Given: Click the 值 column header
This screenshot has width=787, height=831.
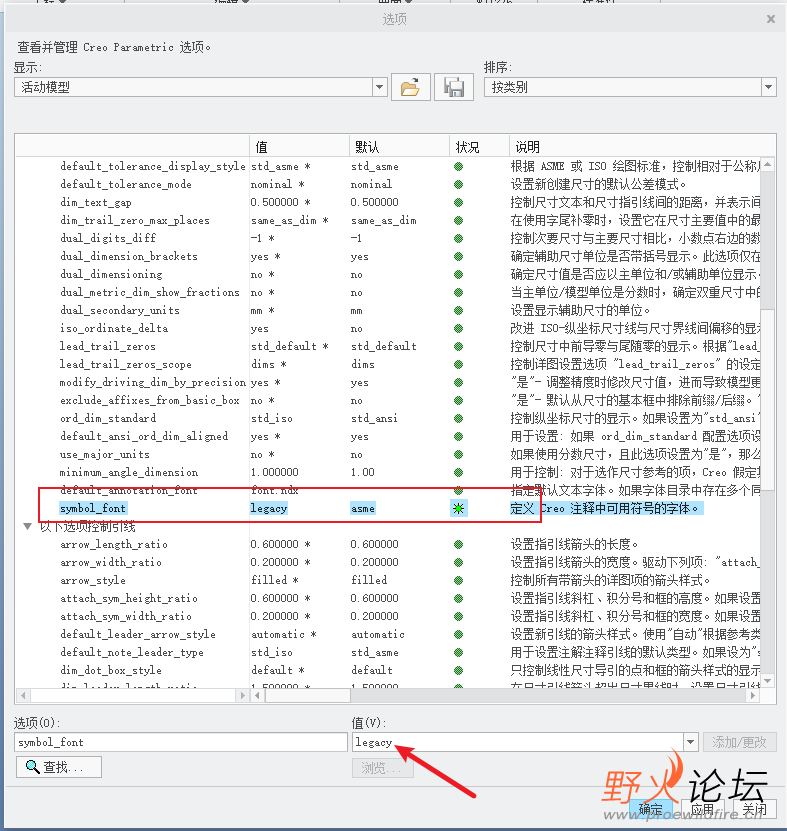Looking at the screenshot, I should click(299, 147).
